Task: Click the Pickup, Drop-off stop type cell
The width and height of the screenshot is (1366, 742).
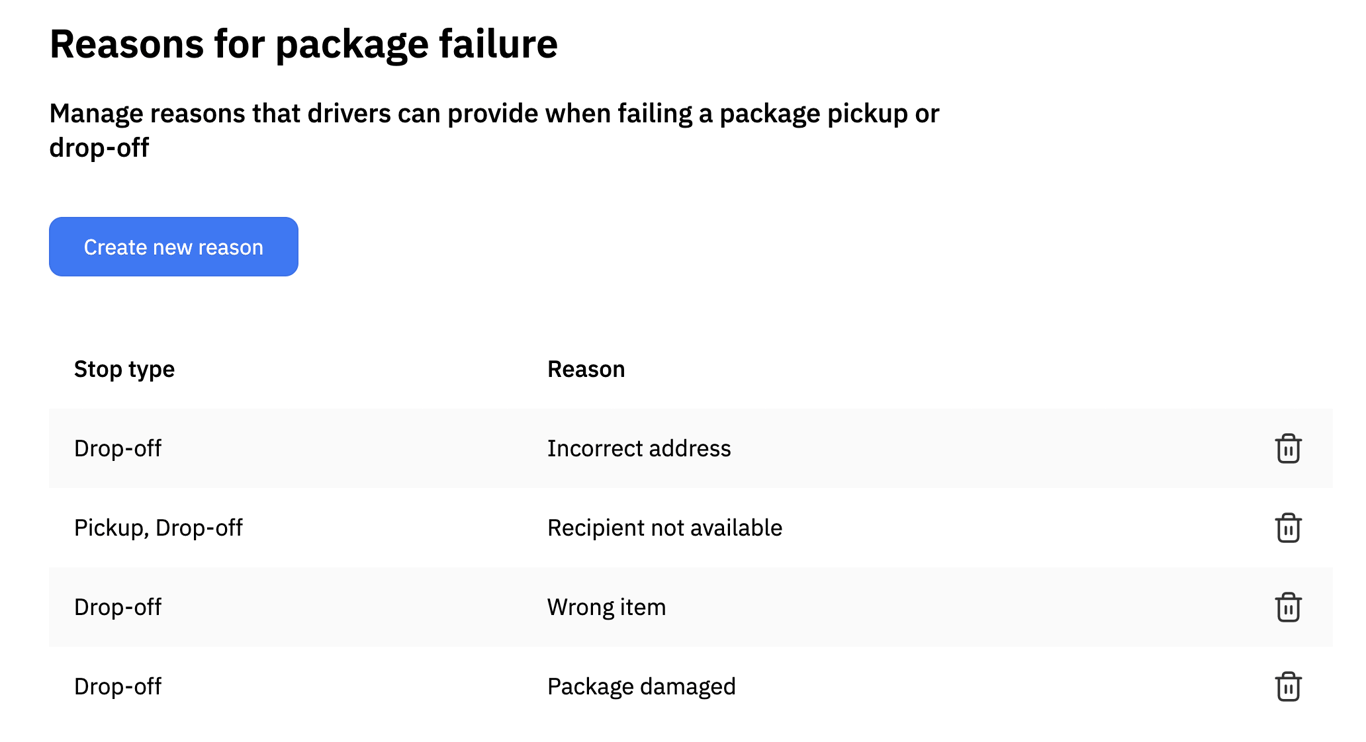Action: [x=158, y=527]
